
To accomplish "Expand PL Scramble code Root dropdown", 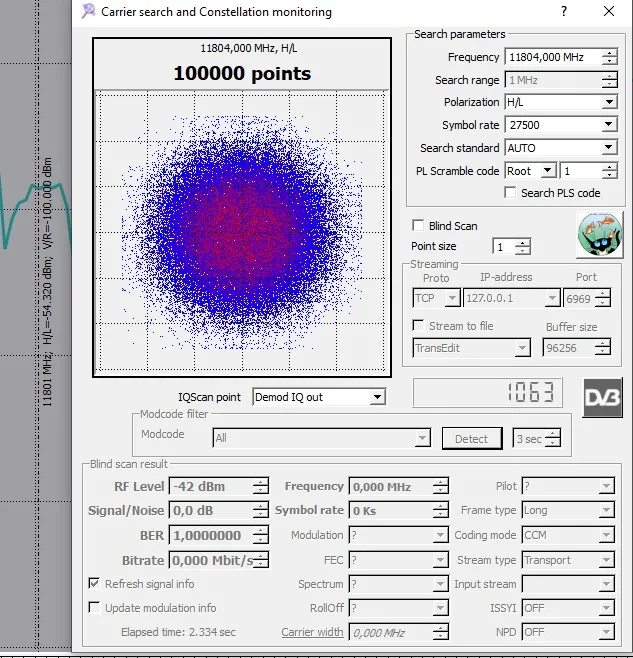I will 547,171.
